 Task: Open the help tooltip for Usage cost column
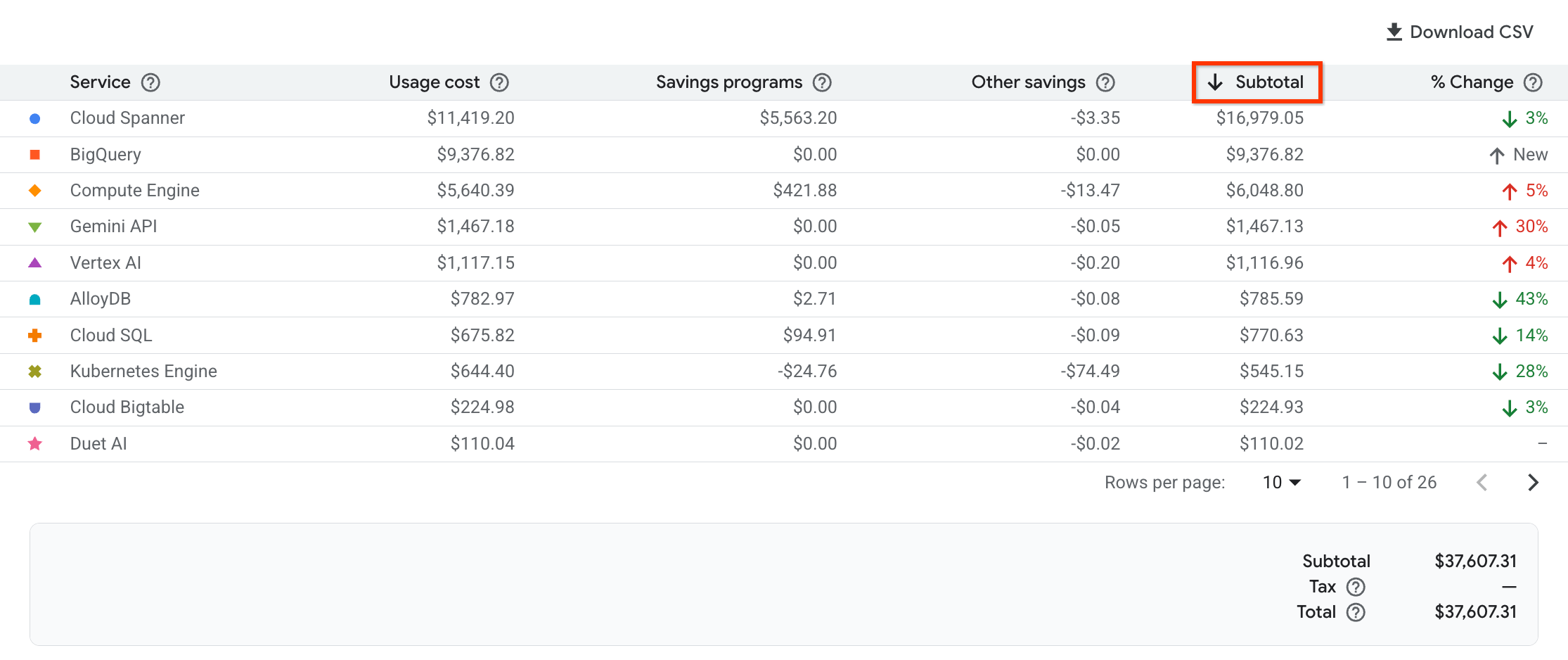[x=499, y=82]
